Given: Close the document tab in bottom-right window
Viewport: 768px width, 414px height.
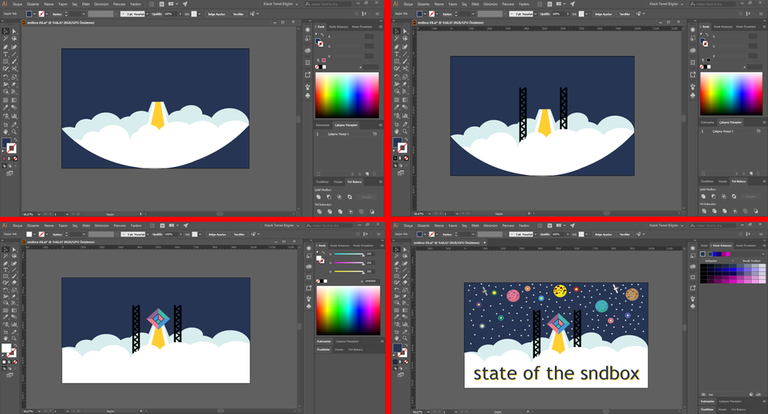Looking at the screenshot, I should pyautogui.click(x=484, y=243).
